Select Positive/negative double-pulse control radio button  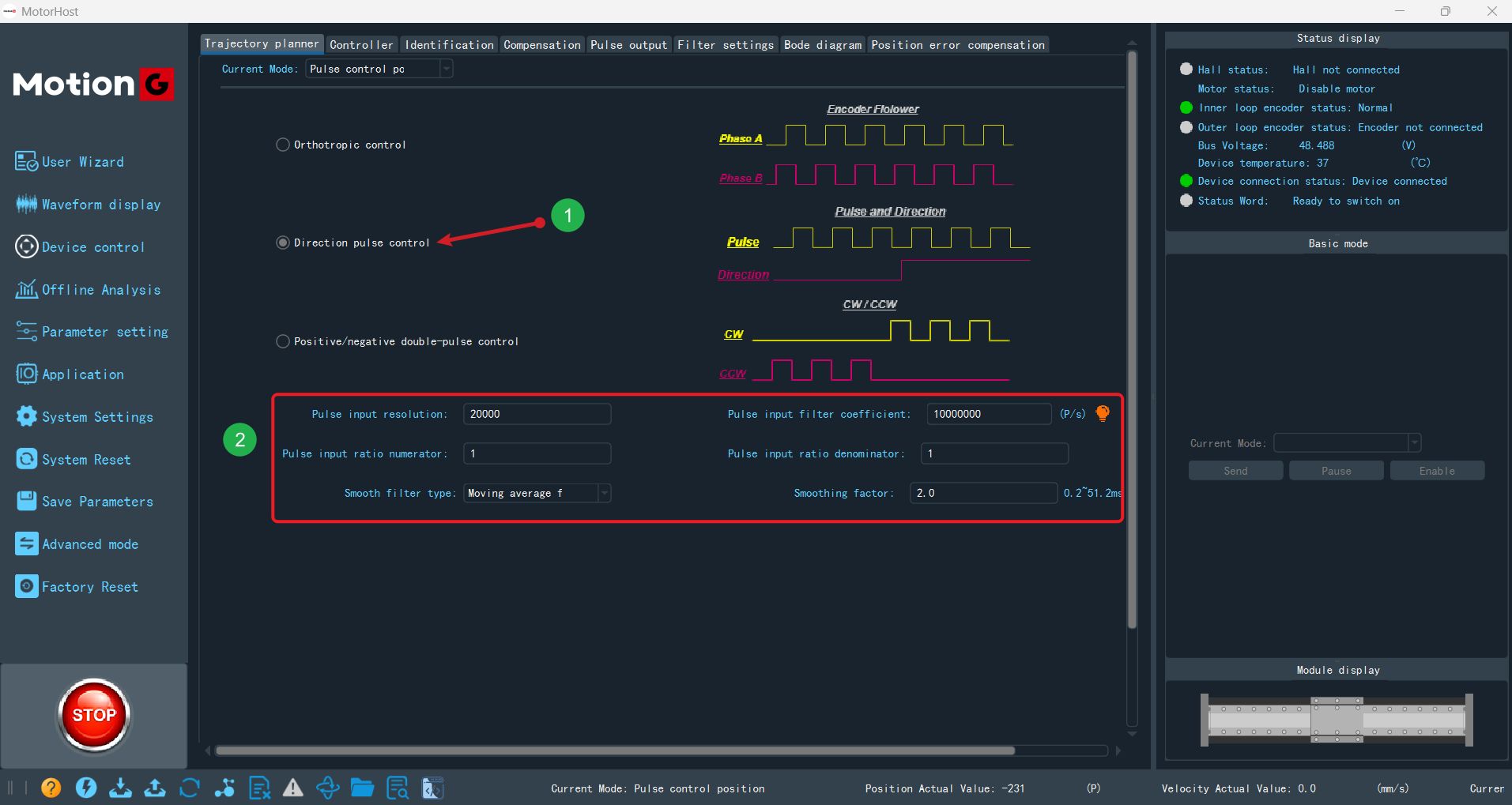pos(282,341)
